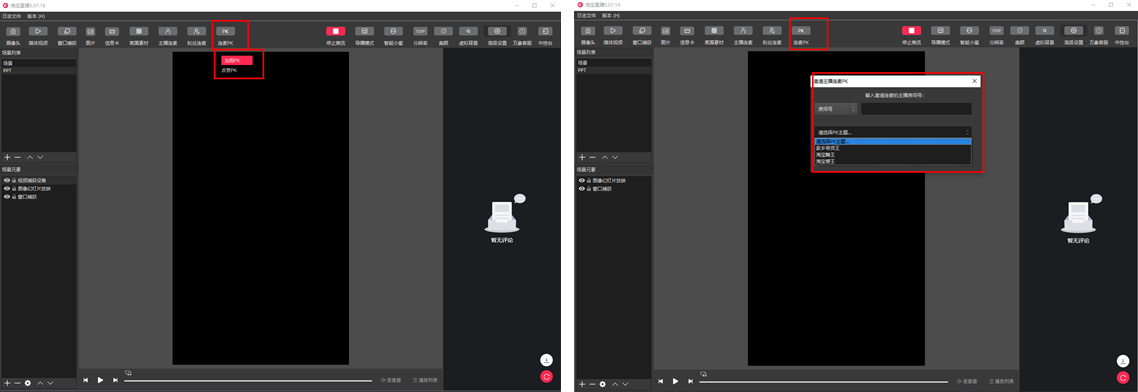1138x392 pixels.
Task: Select 淘宝舞王 PK theme option
Action: pos(893,155)
